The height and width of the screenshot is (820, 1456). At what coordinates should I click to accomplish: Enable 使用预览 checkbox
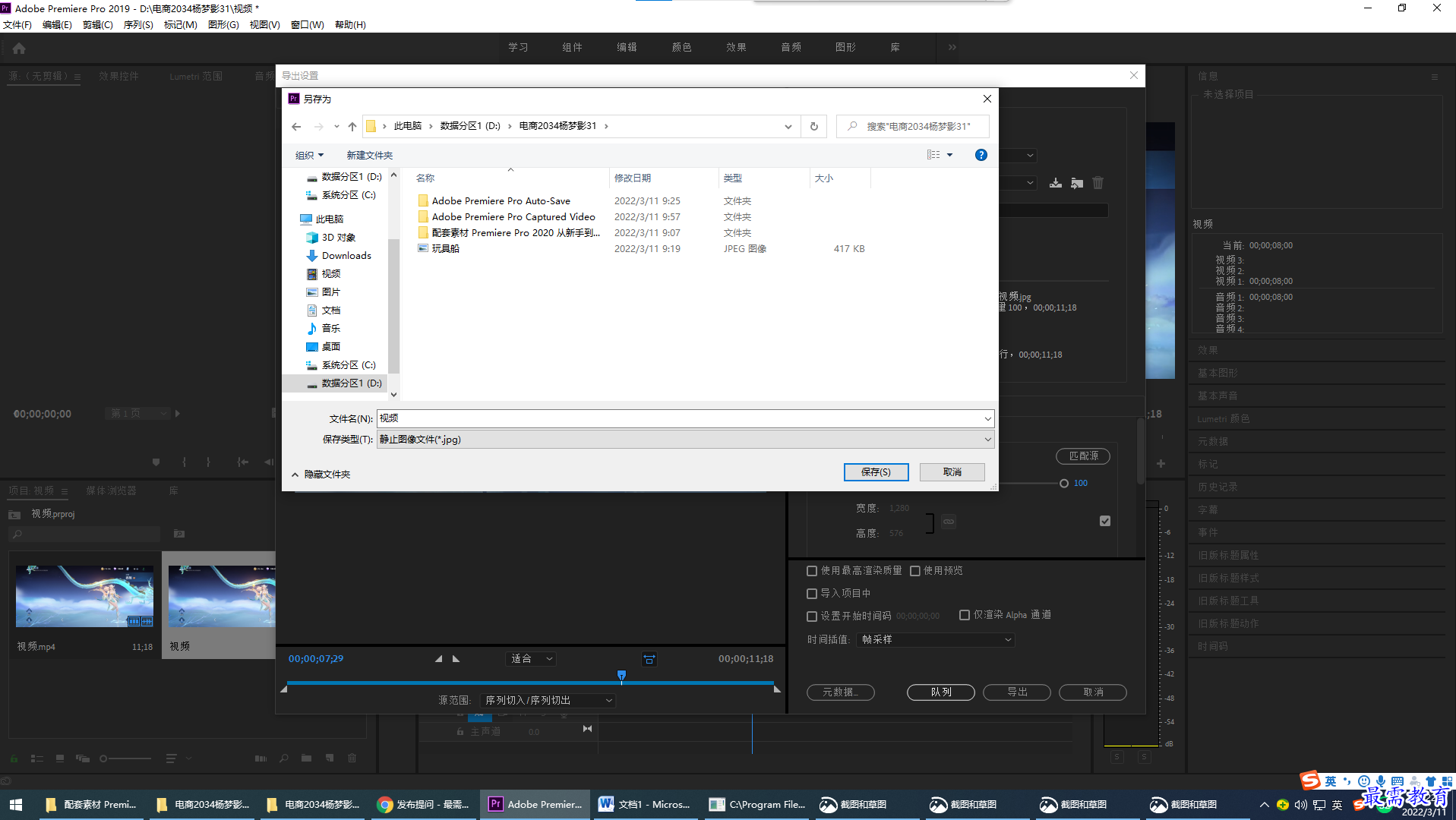(915, 571)
